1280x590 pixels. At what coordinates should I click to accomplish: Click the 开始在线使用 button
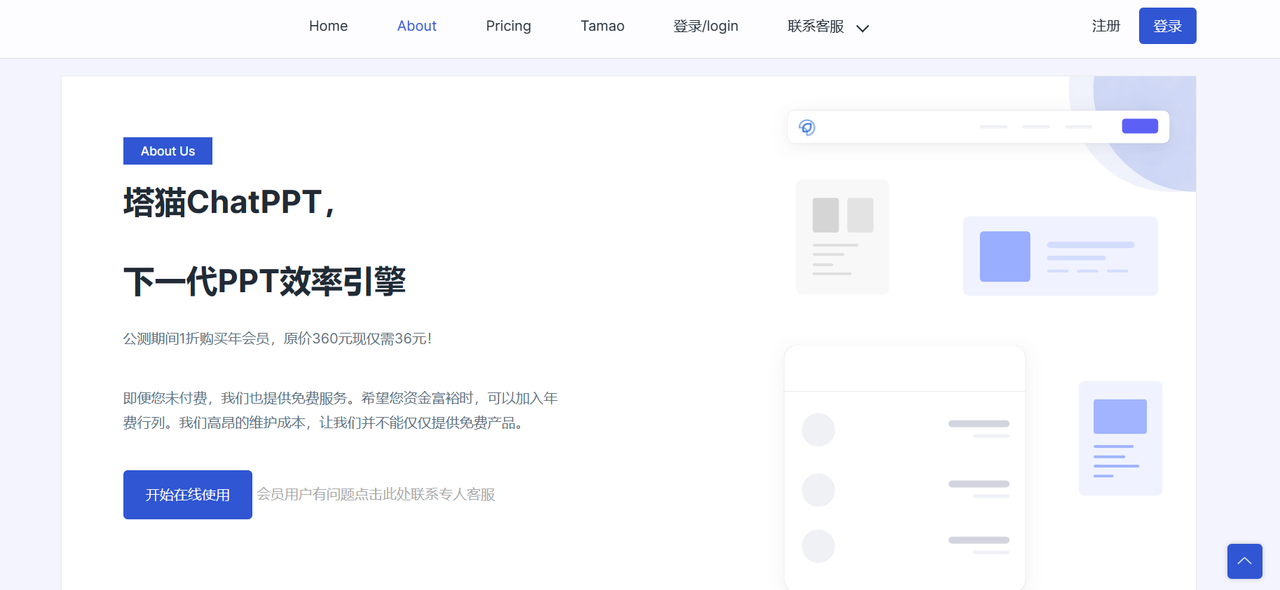pos(188,495)
